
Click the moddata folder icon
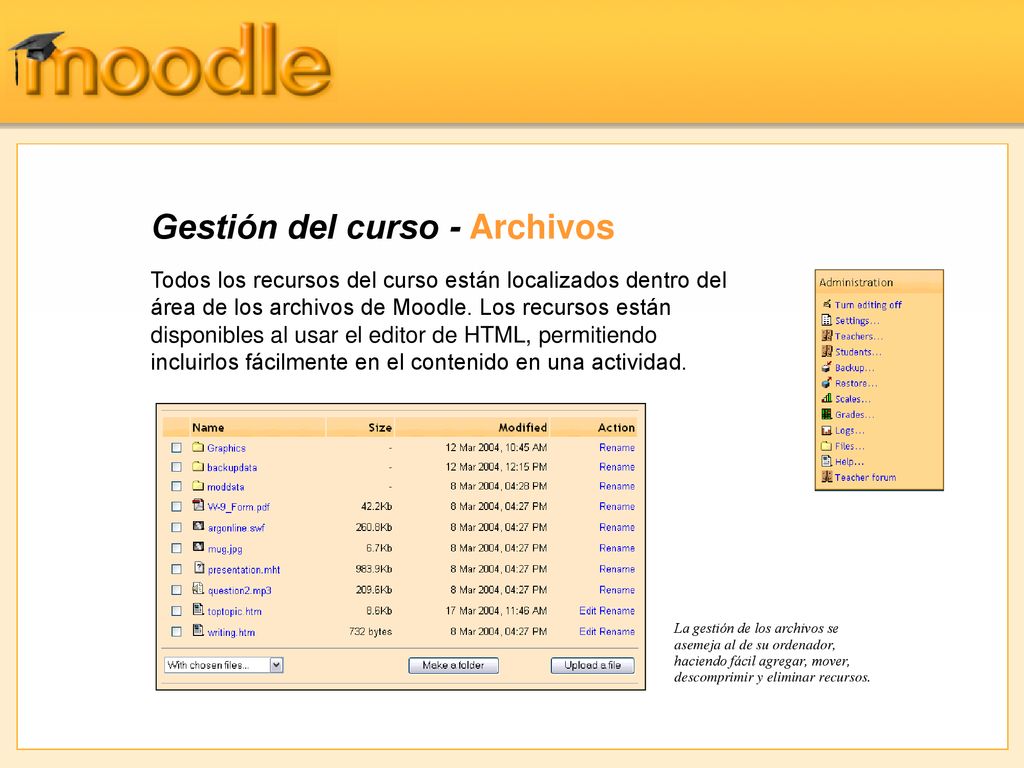click(198, 486)
